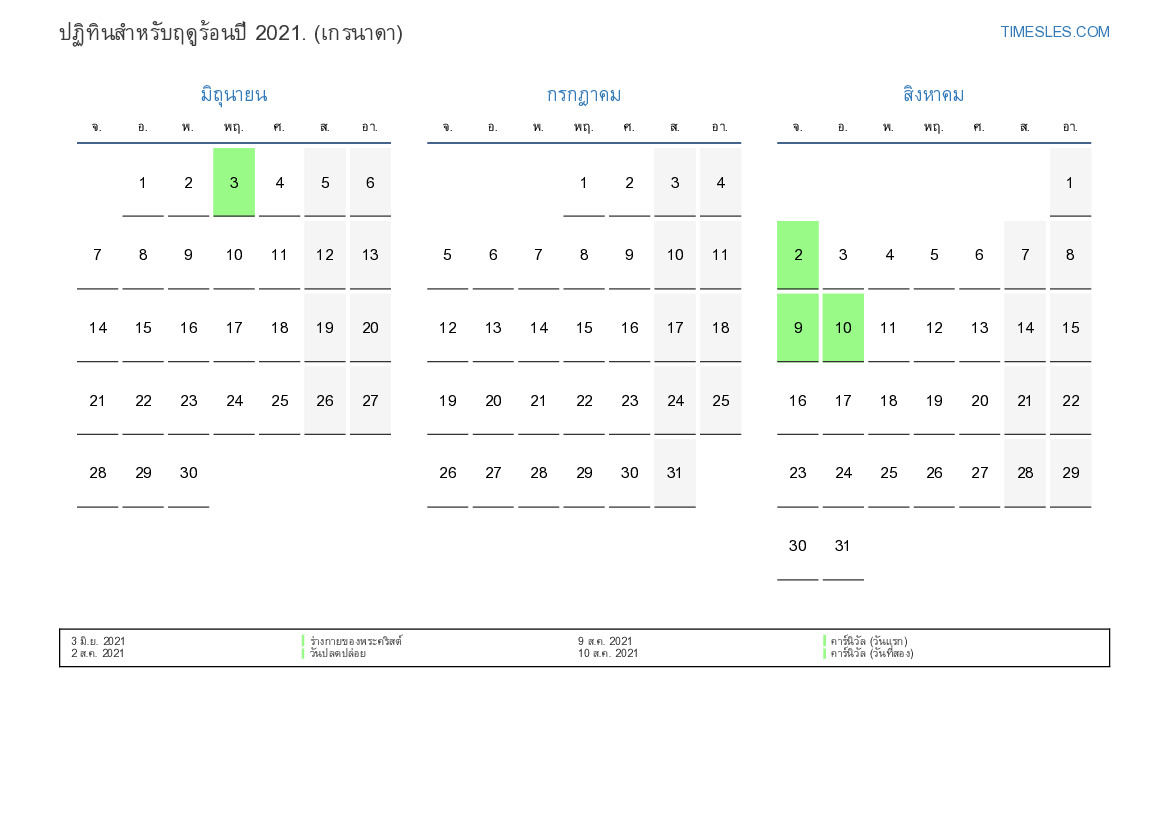1169x827 pixels.
Task: Click August 1 Sunday cell
Action: [x=1071, y=183]
